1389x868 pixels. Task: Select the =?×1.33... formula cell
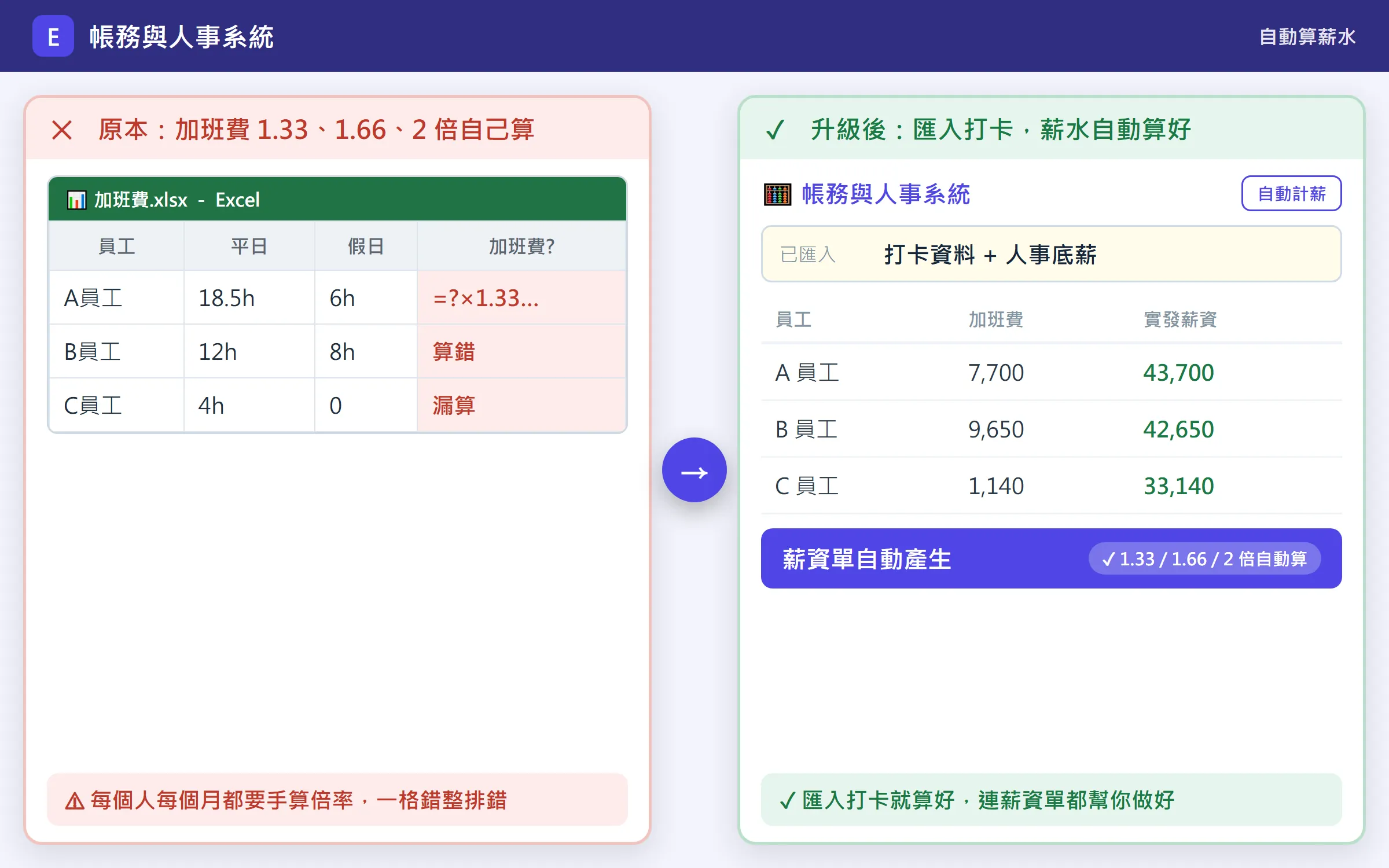click(521, 298)
